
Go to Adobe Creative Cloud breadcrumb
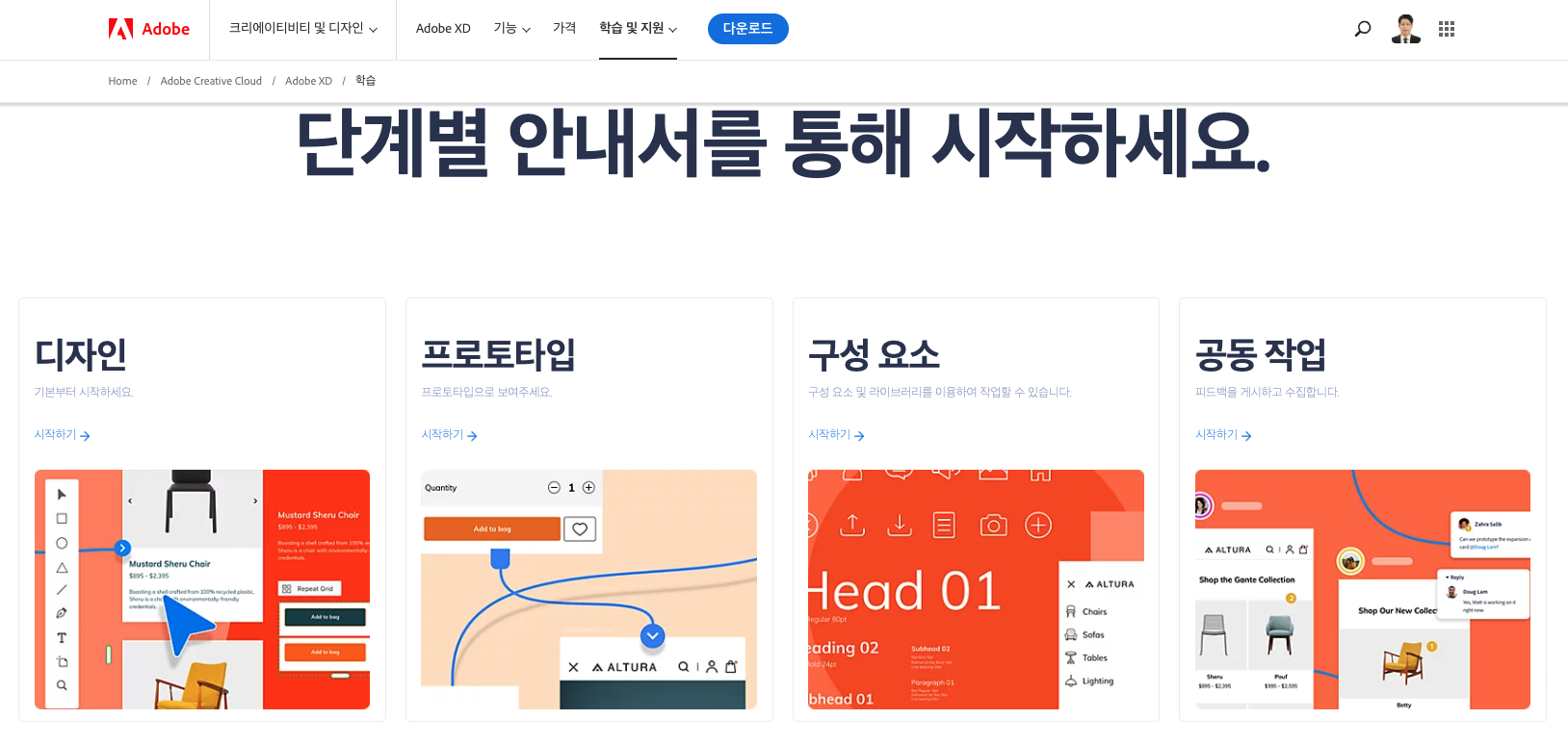pos(211,81)
